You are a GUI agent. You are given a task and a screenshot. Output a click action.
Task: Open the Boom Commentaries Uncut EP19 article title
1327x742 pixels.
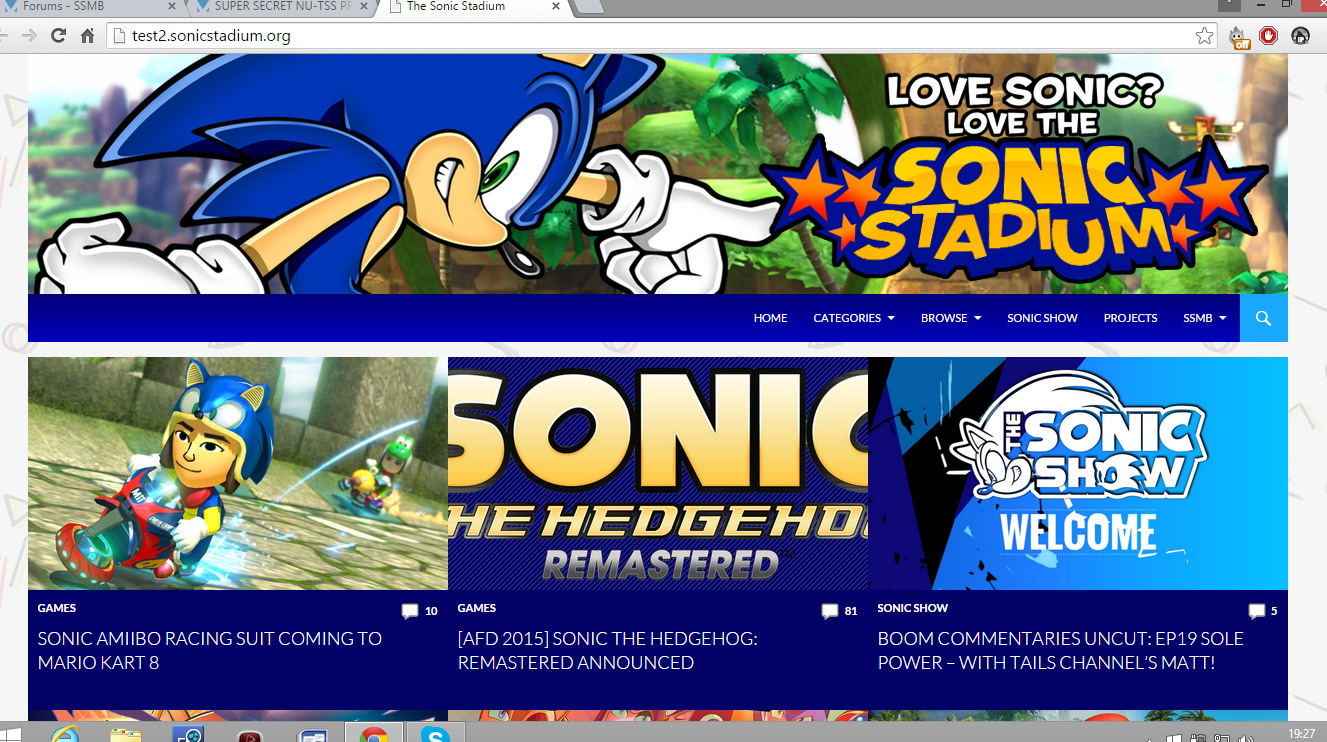point(1061,650)
